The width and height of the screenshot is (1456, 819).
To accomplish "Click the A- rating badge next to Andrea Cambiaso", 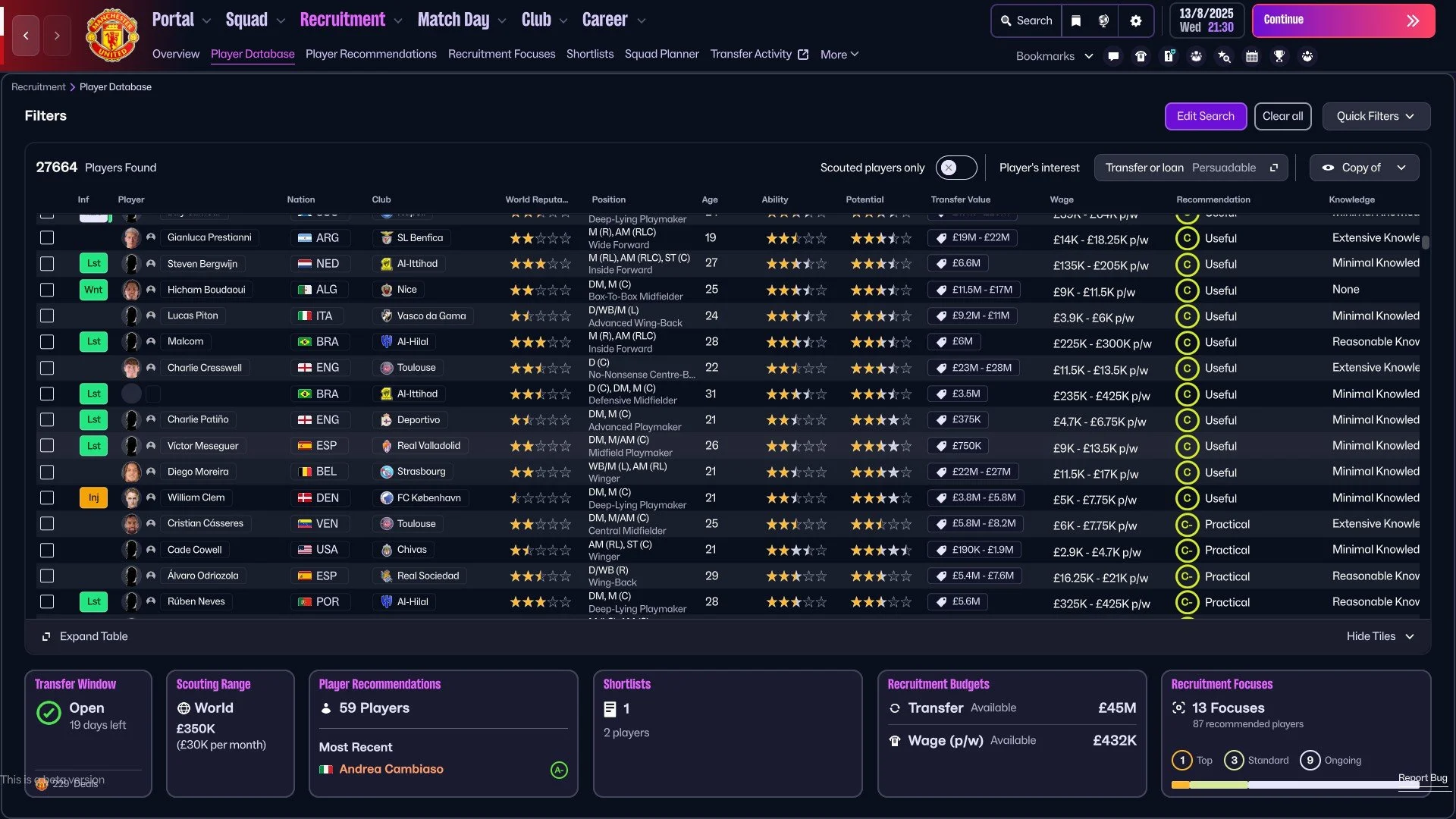I will click(x=559, y=770).
